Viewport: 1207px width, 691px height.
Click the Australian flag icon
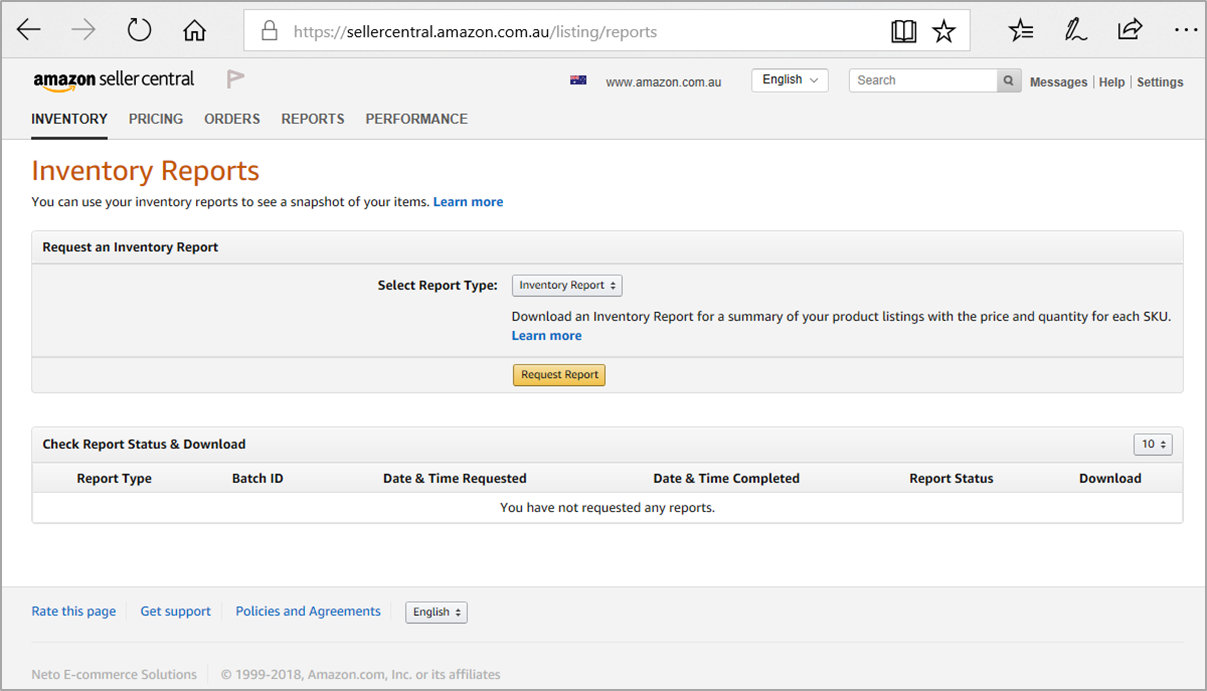[578, 80]
